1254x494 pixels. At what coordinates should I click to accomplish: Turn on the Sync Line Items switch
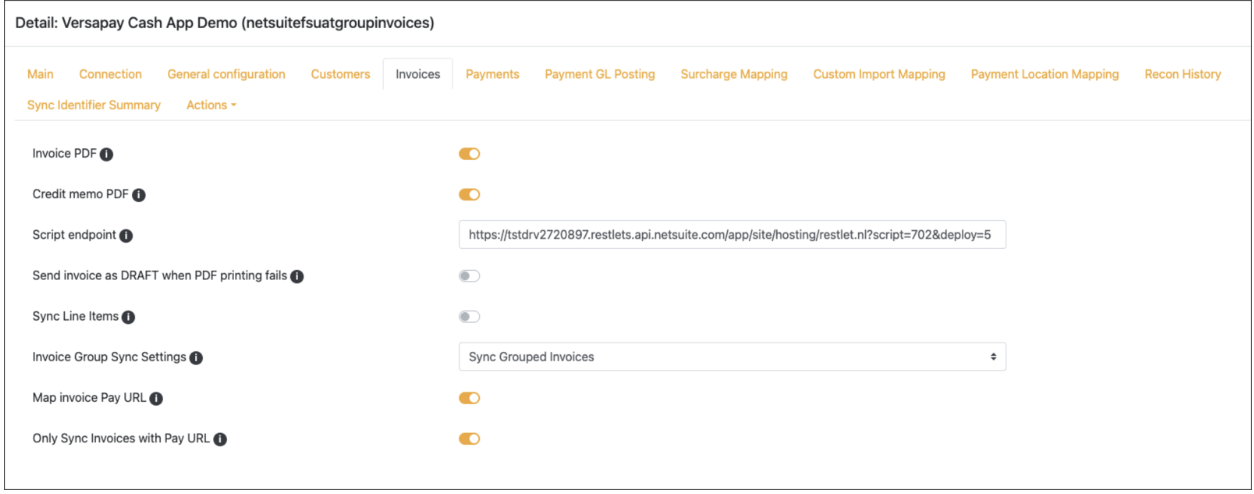tap(470, 317)
